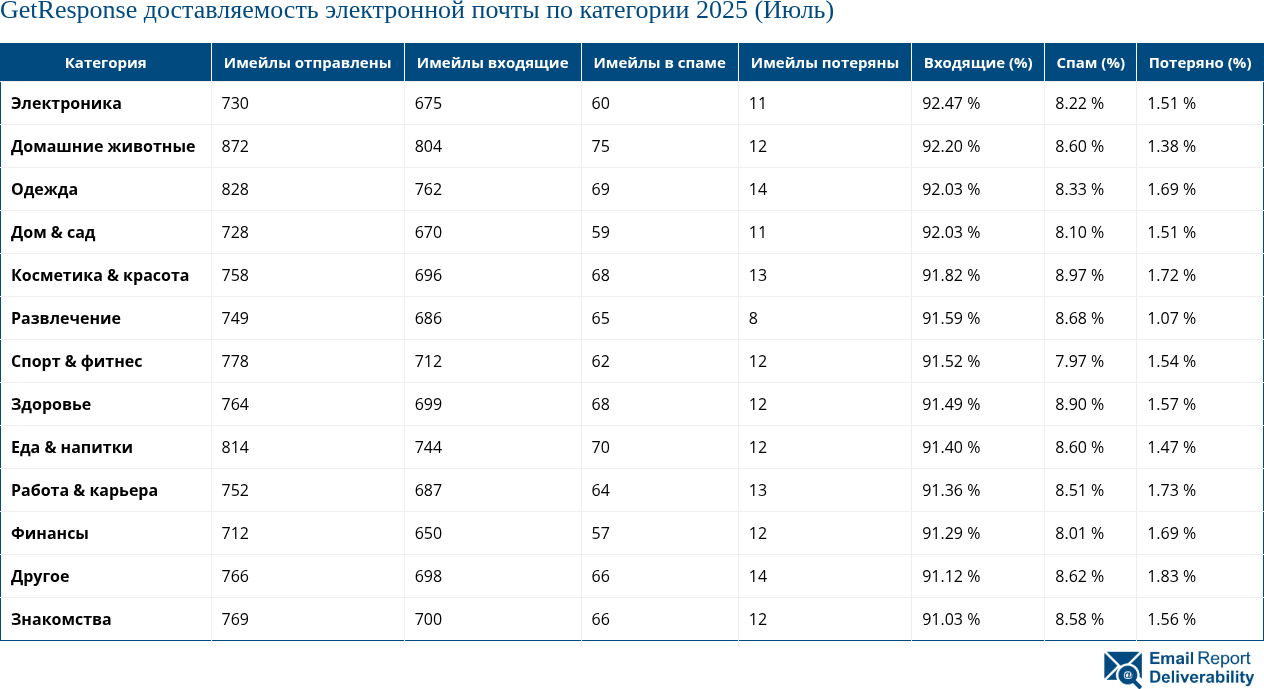Click lost count '8' in Развлечение row
The image size is (1264, 689).
tap(753, 318)
